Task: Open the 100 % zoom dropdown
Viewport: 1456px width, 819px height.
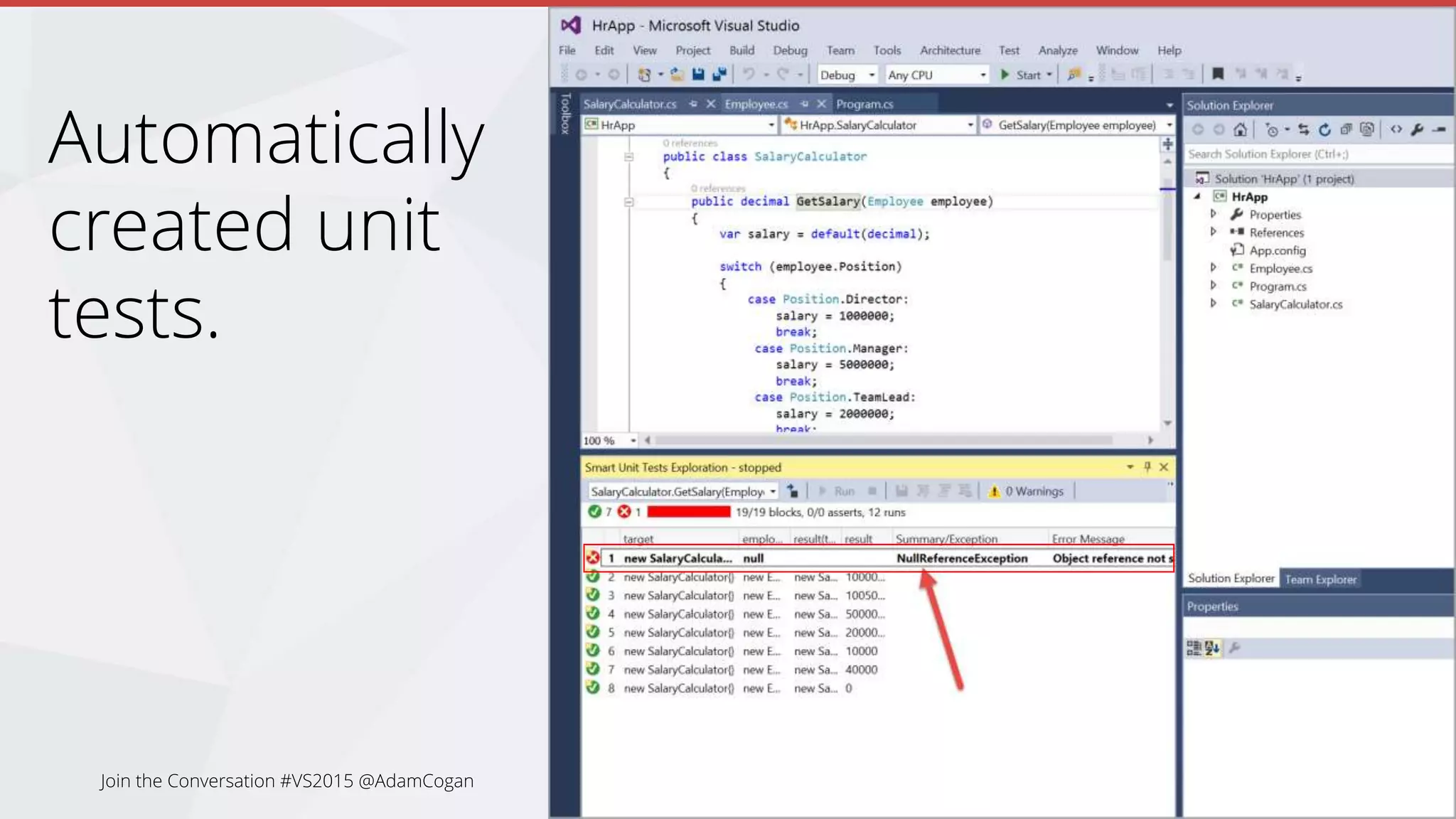Action: [610, 441]
